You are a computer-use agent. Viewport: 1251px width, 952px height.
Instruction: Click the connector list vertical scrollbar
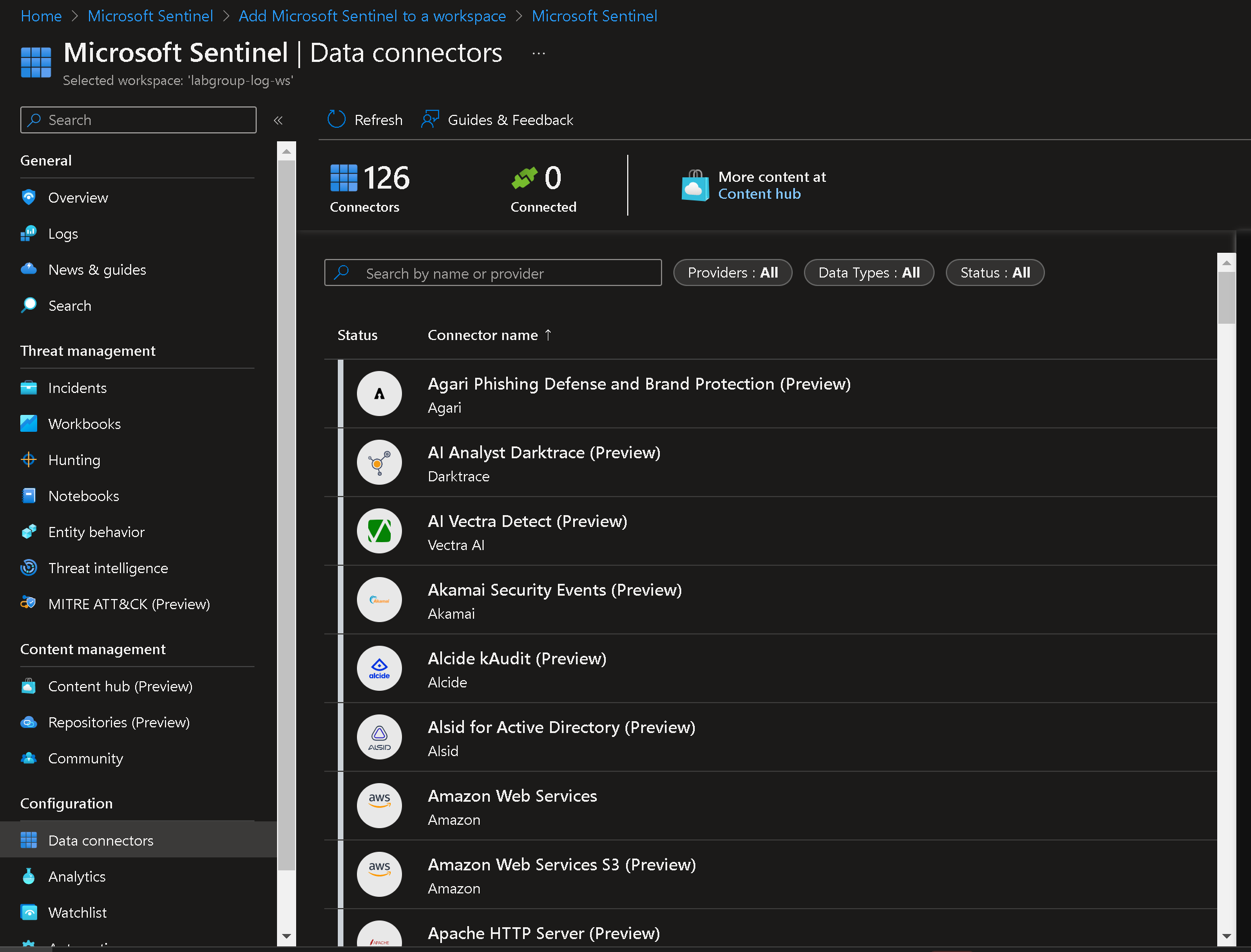(x=1226, y=297)
